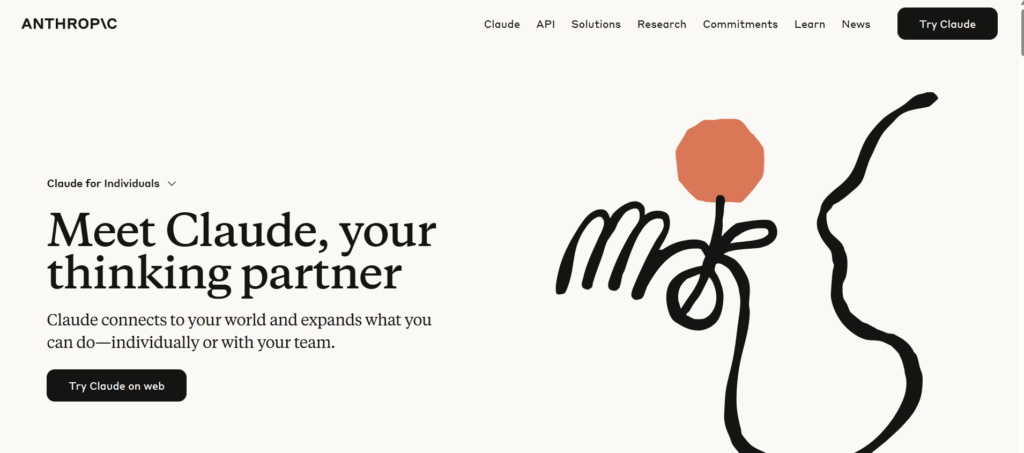Open the Research menu item
This screenshot has height=453, width=1024.
662,24
